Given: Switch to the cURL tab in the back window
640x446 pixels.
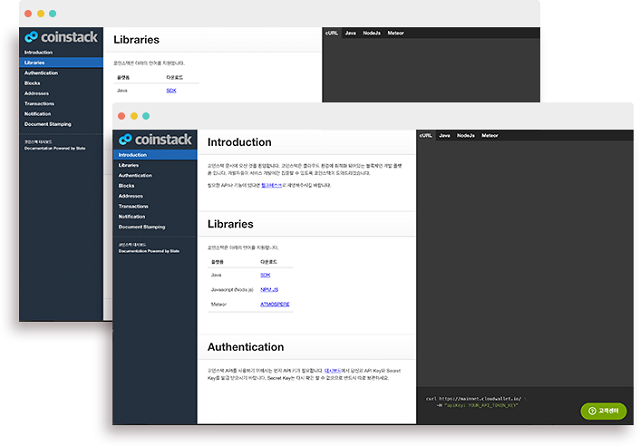Looking at the screenshot, I should click(331, 33).
